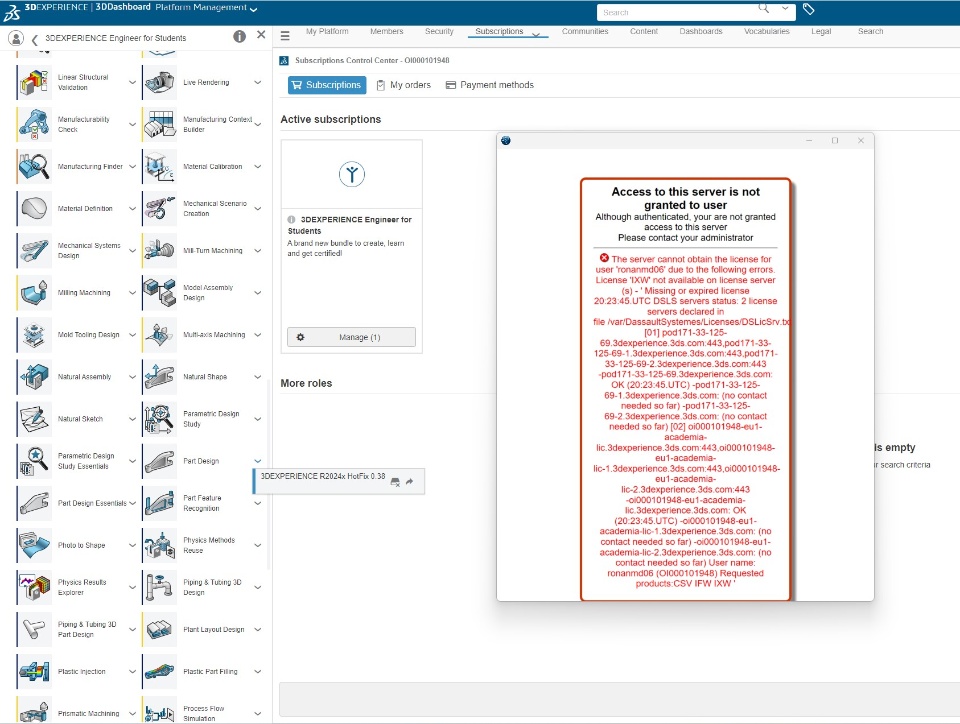The image size is (960, 724).
Task: Click the info icon beside Engineer for Students
Action: point(239,37)
